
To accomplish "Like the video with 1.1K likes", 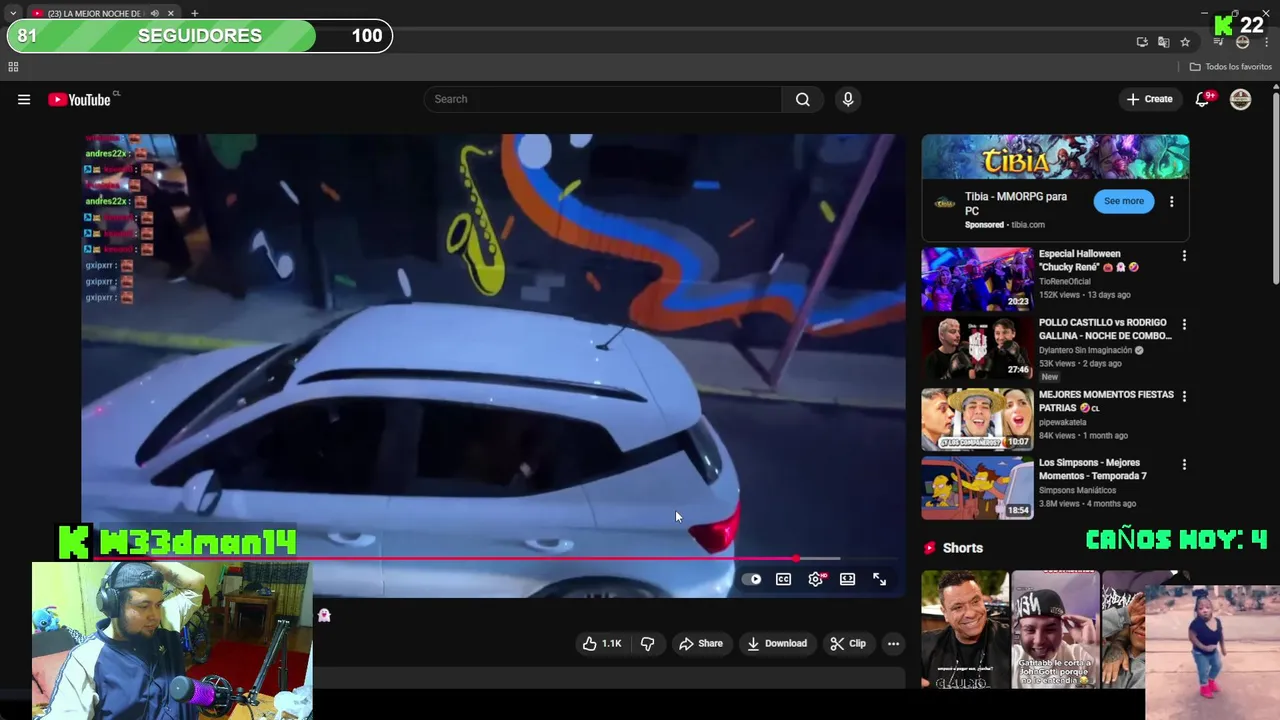I will click(602, 644).
